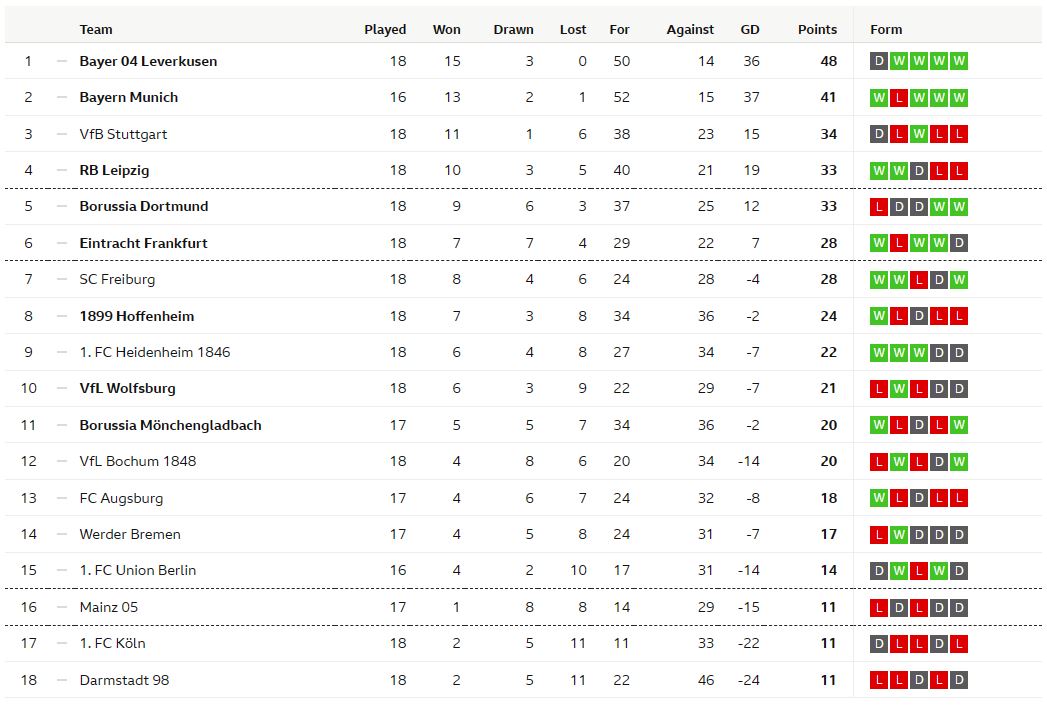Click the position movement dash beside Mainz 05
This screenshot has width=1047, height=705.
coord(62,607)
